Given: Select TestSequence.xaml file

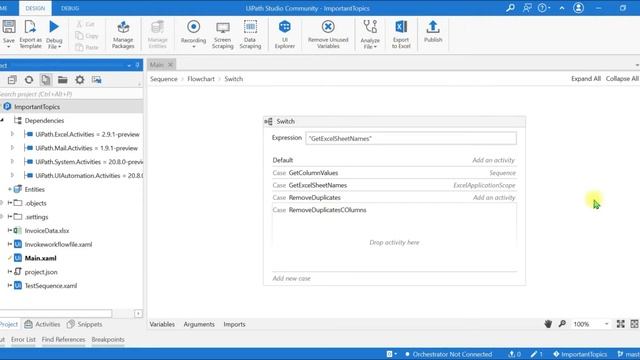Looking at the screenshot, I should [51, 286].
